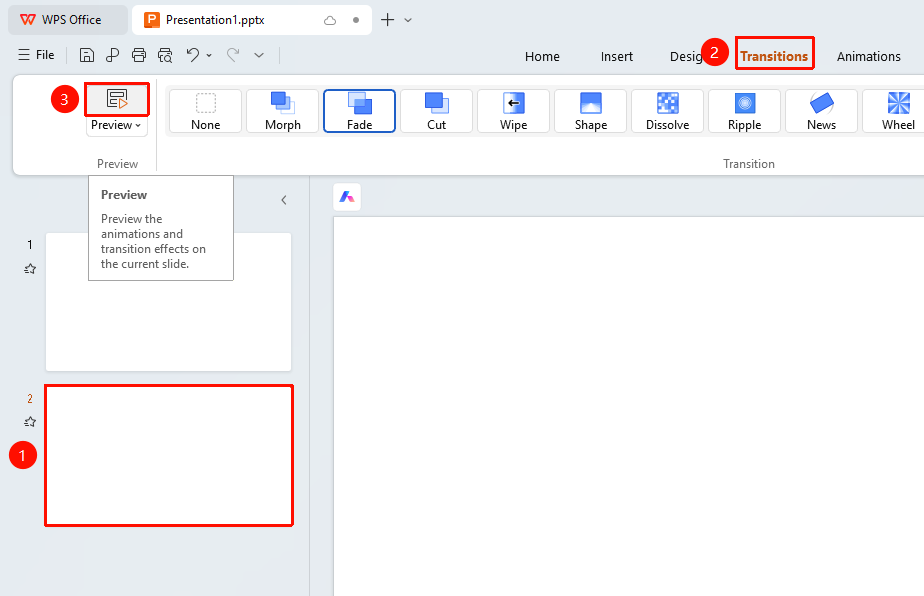This screenshot has height=596, width=924.
Task: Click the Export to PDF icon
Action: pos(113,55)
